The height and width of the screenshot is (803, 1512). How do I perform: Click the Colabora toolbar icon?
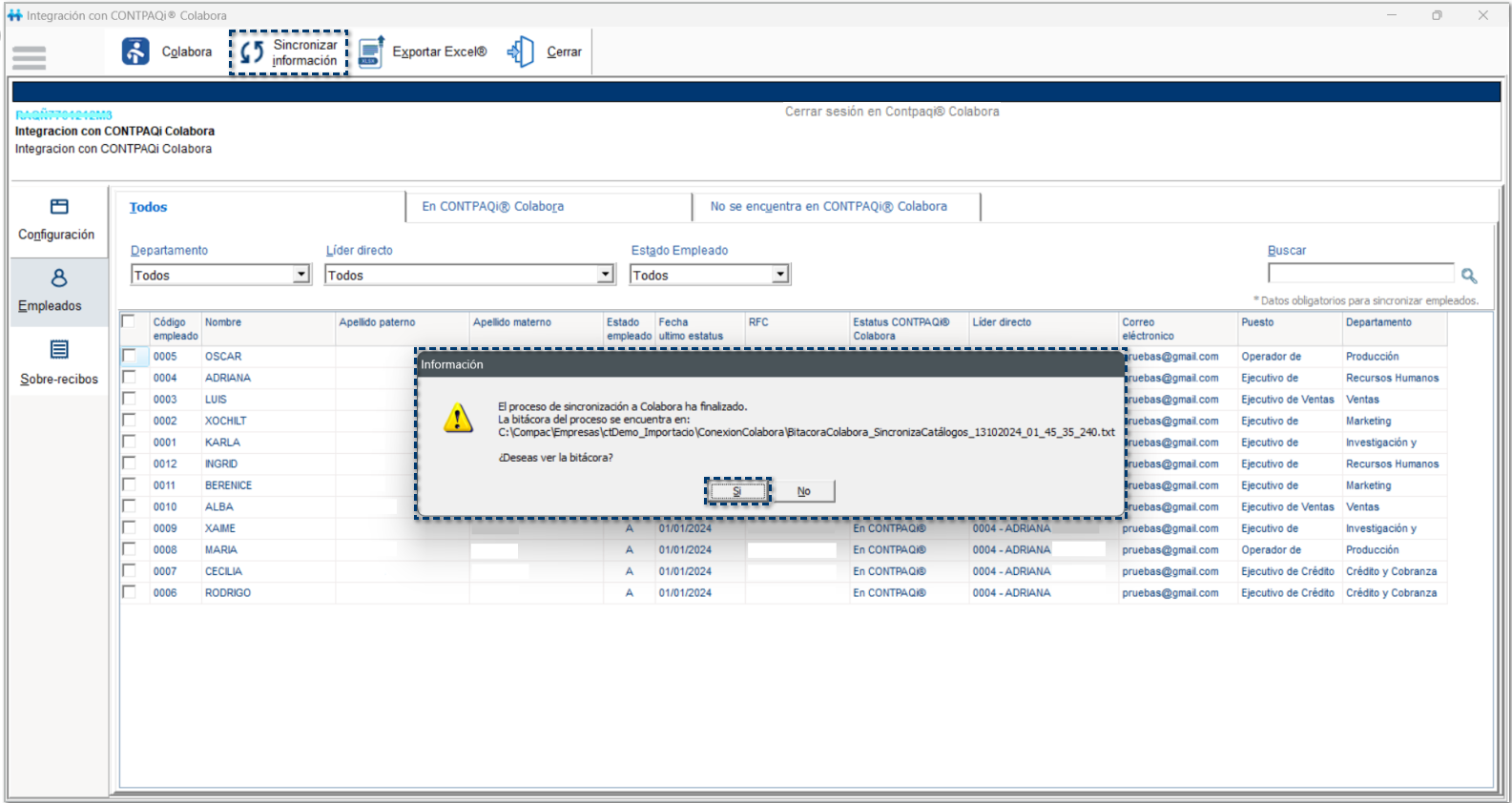[135, 51]
